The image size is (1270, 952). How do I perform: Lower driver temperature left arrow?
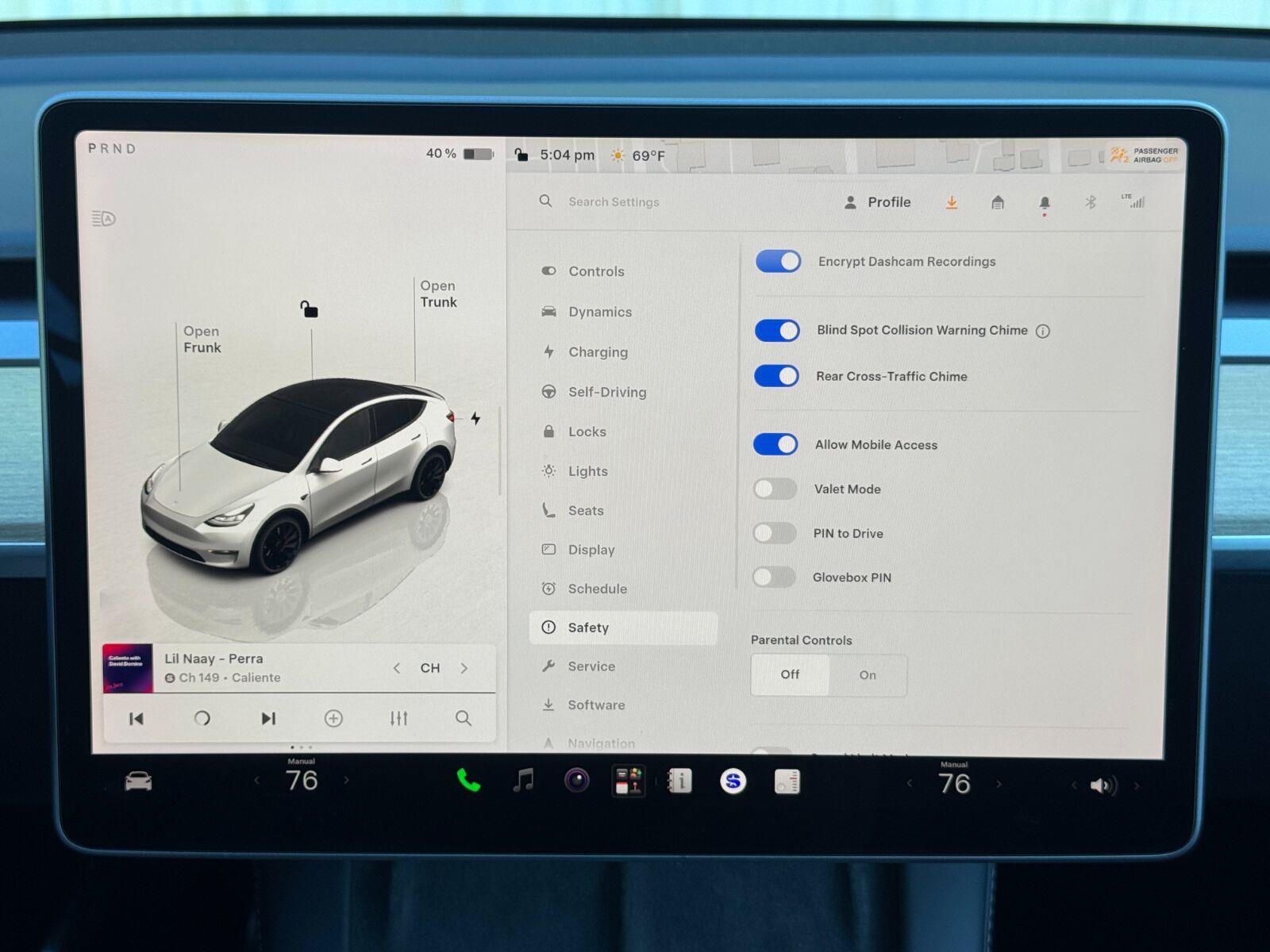(256, 781)
